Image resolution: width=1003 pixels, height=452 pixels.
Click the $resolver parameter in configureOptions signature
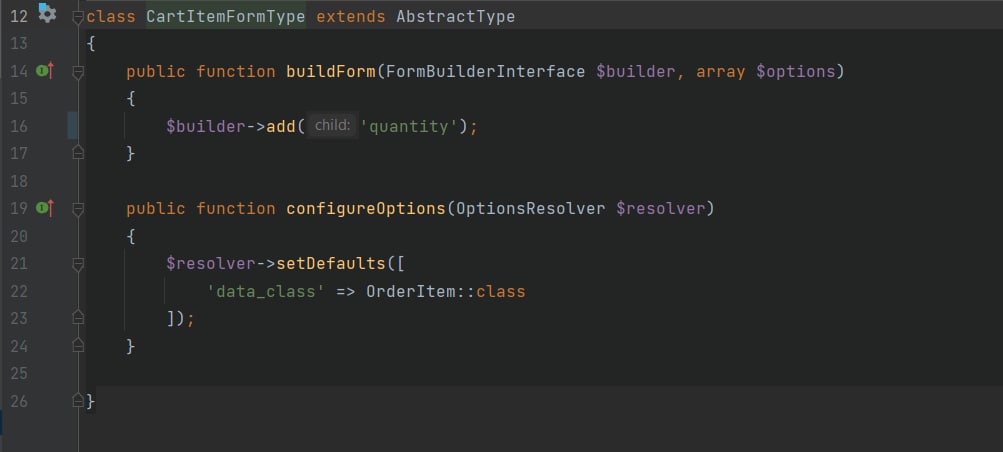point(661,208)
